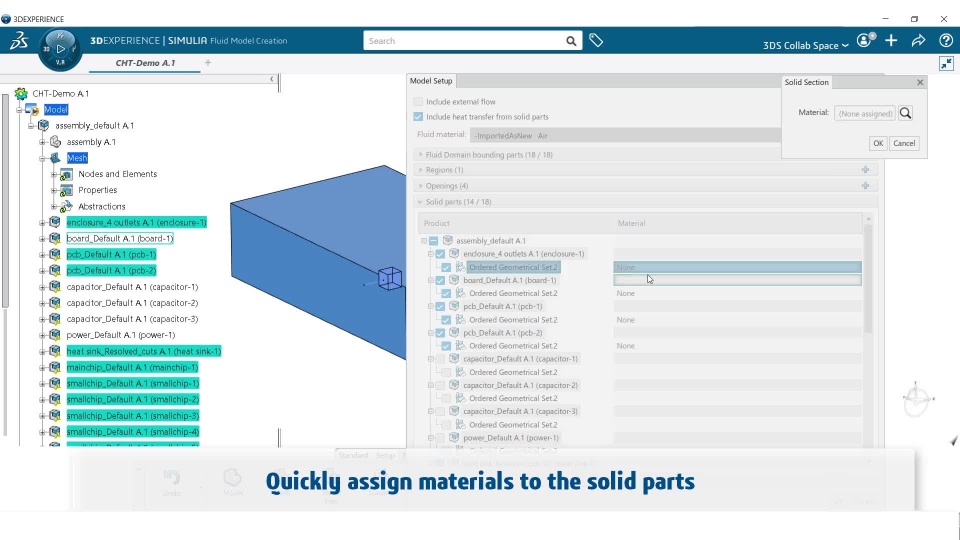Click the Mesh node icon in tree
960x540 pixels.
(x=55, y=158)
